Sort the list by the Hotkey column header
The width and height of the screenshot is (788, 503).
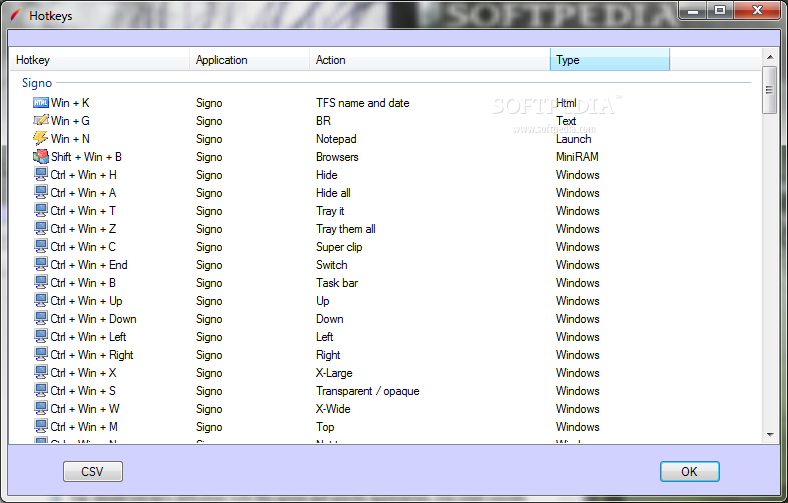(x=100, y=60)
